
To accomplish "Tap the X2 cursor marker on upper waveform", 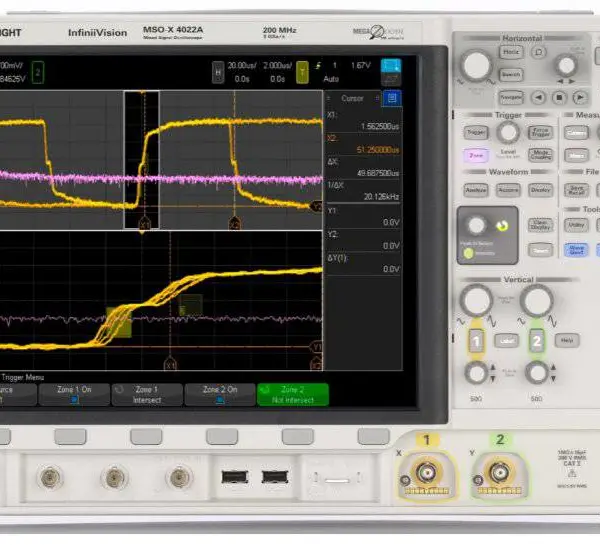I will 234,224.
